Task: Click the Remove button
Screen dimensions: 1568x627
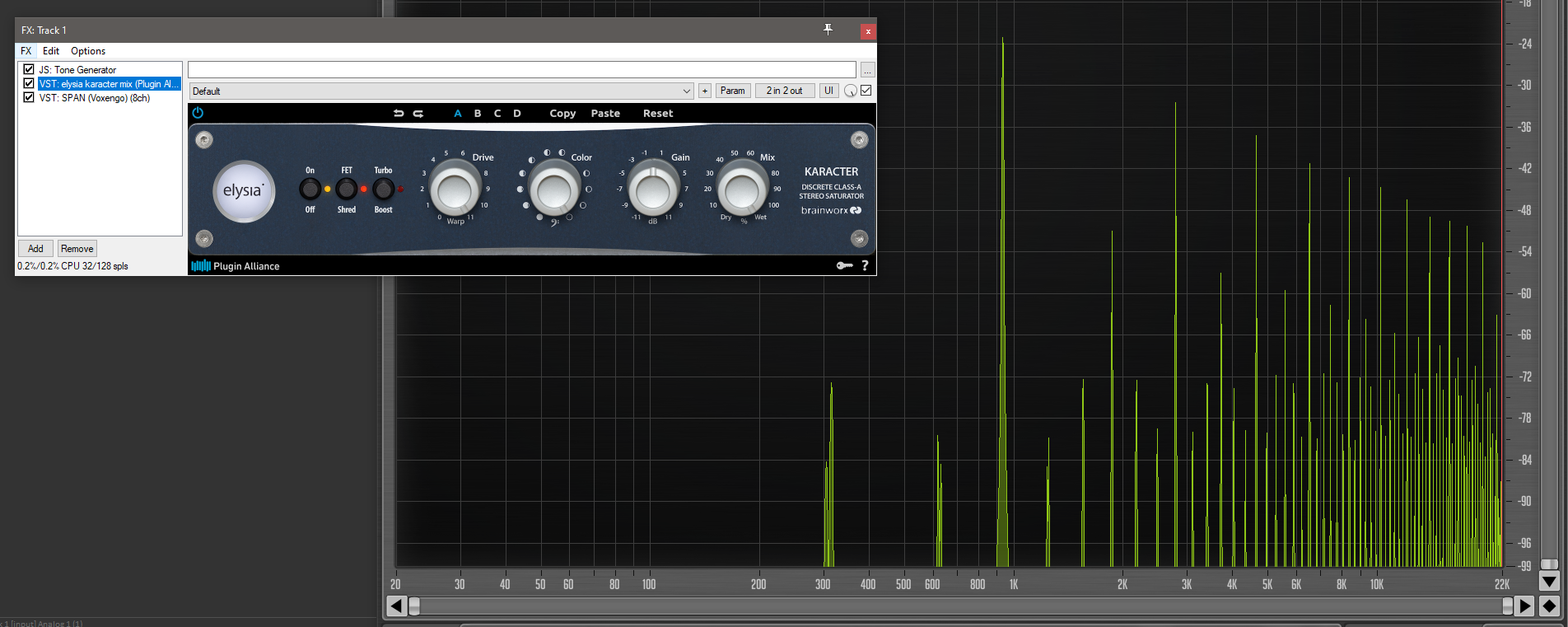Action: [x=77, y=249]
